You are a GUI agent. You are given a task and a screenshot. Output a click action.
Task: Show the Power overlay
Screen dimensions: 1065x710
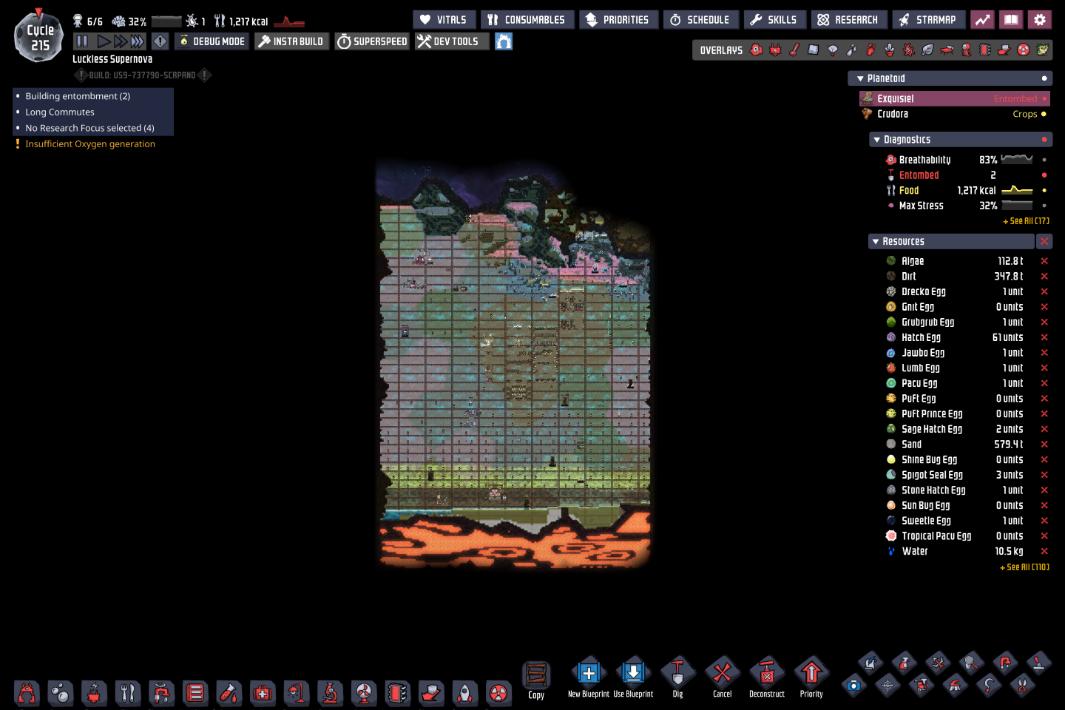pos(775,50)
